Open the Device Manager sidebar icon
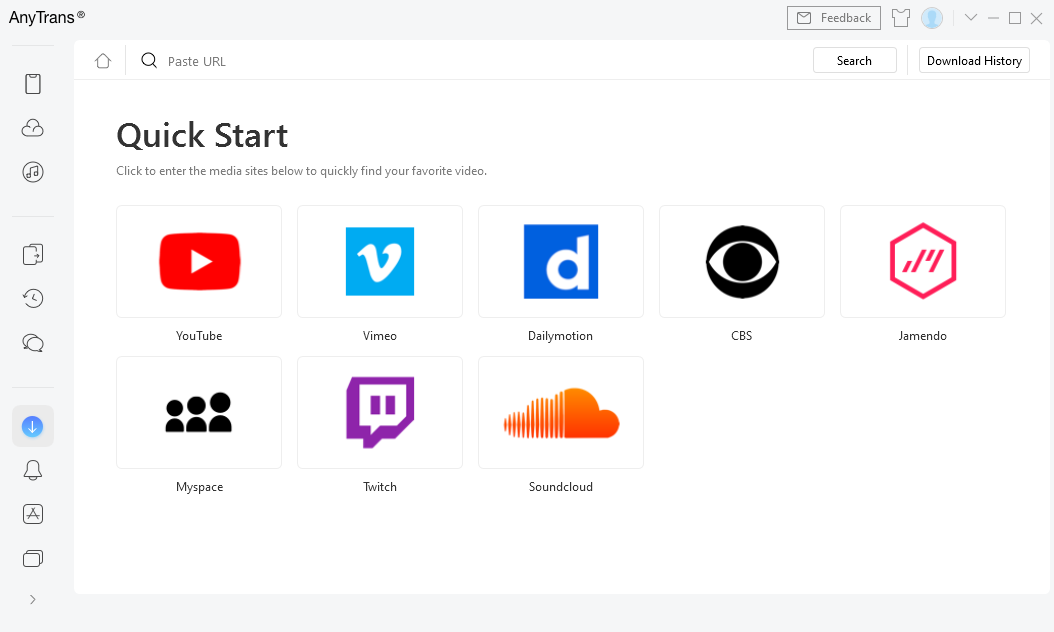This screenshot has height=632, width=1054. pos(33,84)
